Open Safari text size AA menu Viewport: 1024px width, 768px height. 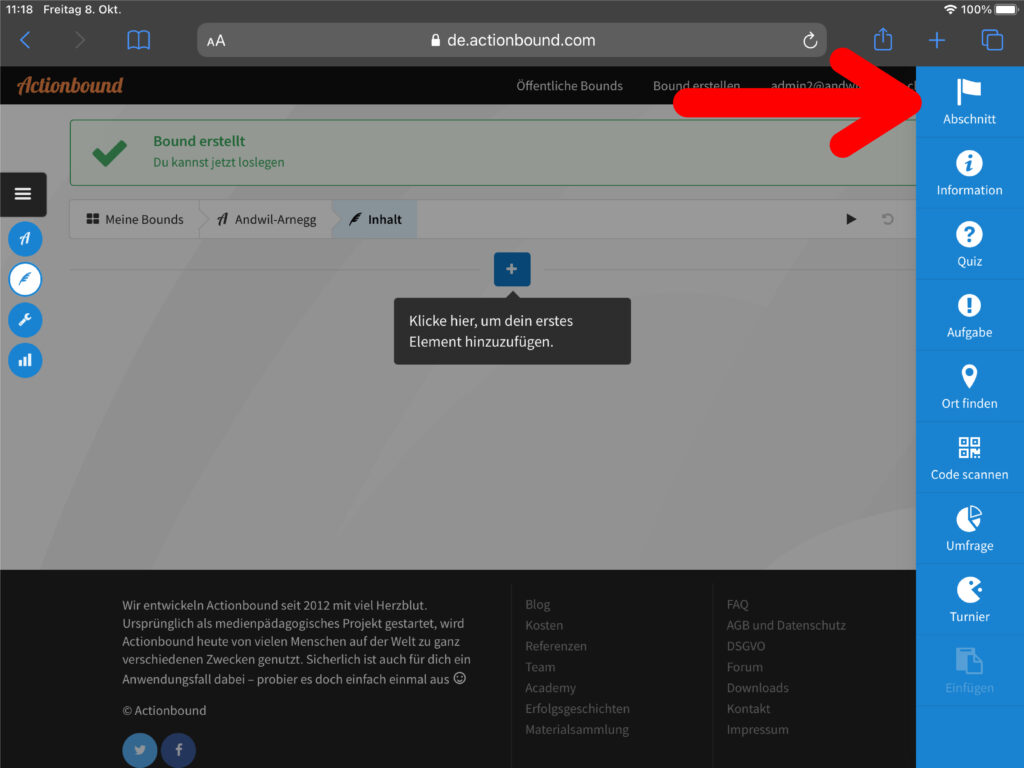(x=216, y=41)
